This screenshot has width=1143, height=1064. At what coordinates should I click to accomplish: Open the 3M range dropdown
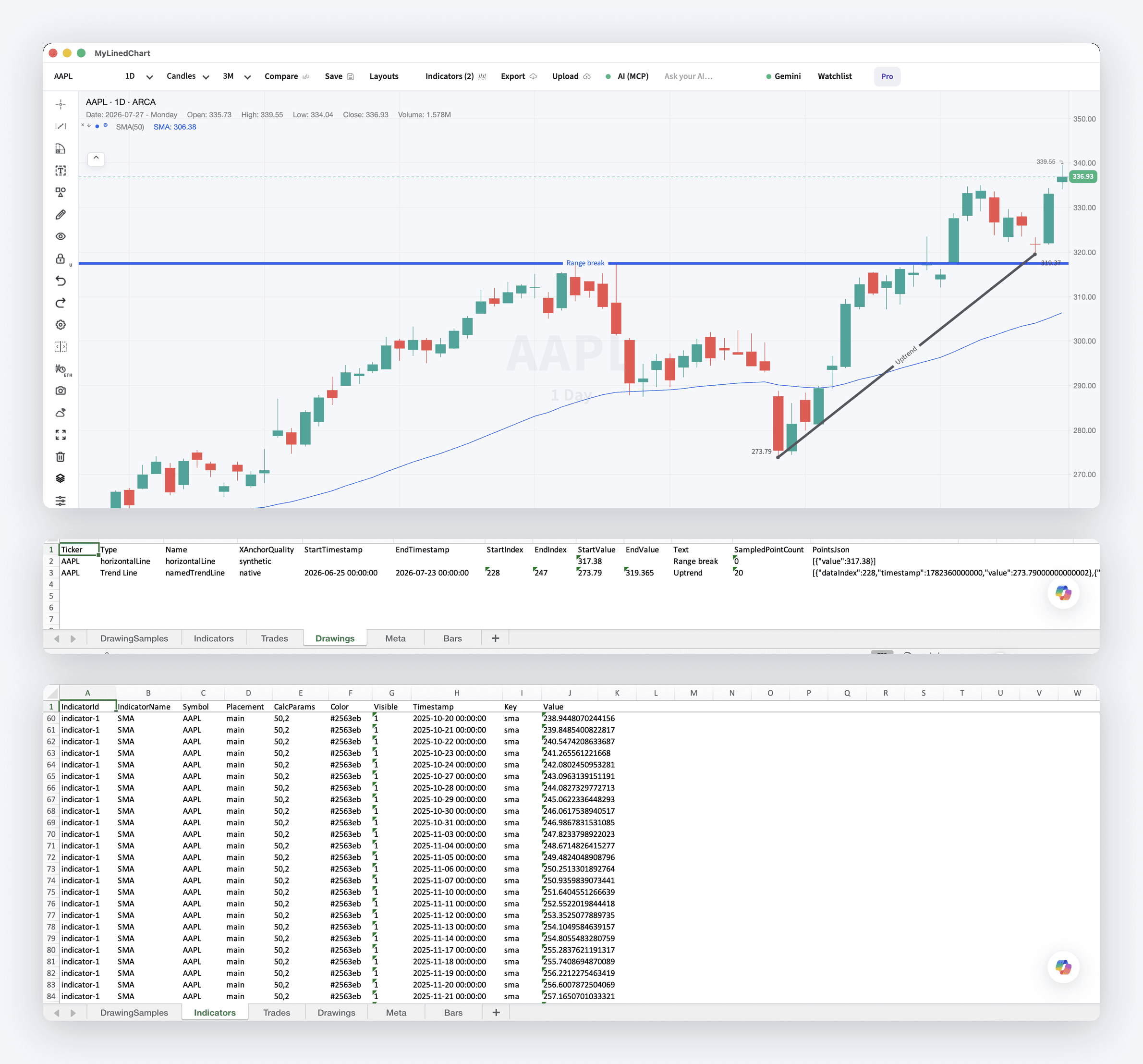(x=236, y=76)
